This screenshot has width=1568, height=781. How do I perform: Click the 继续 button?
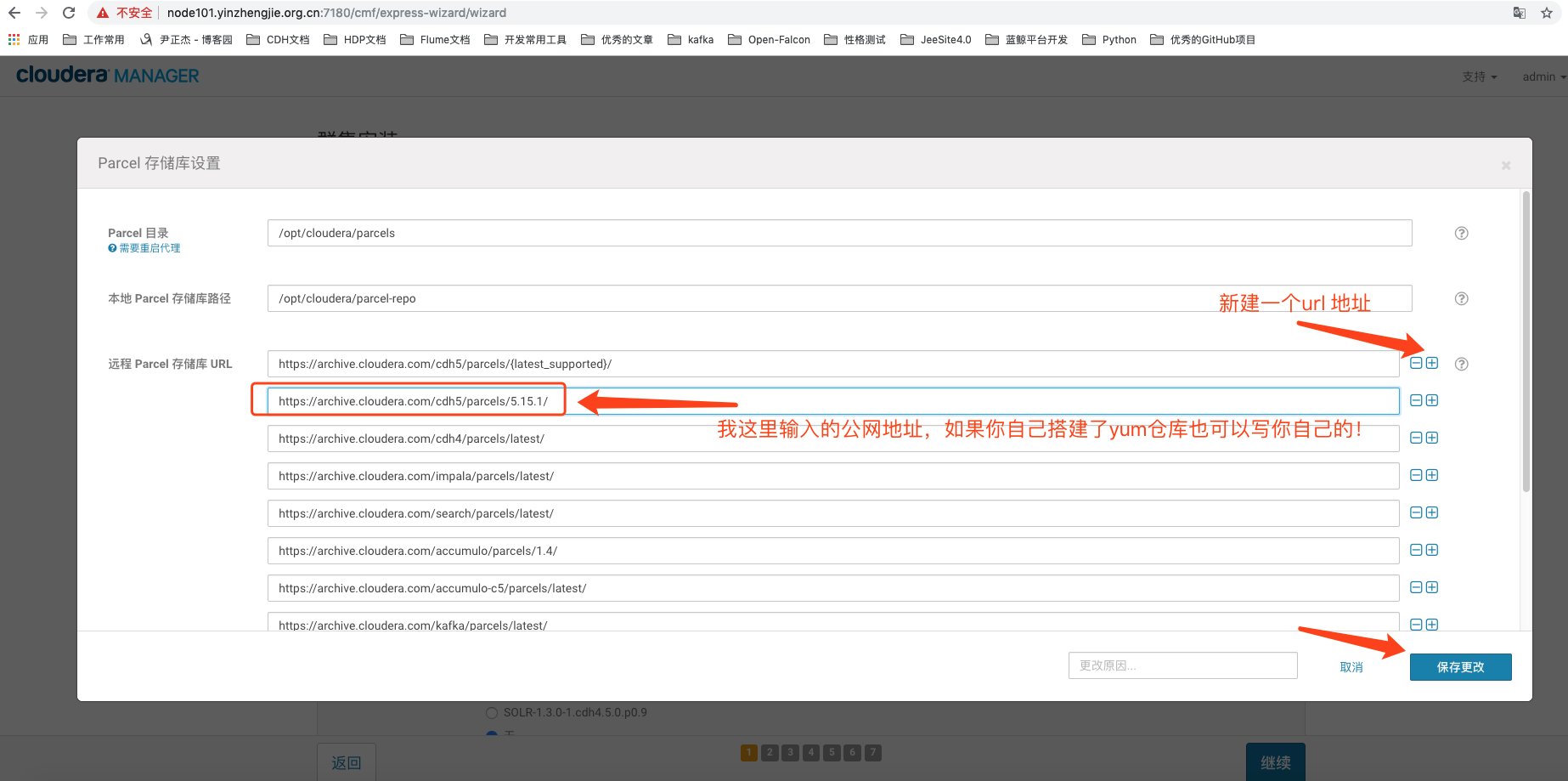(1276, 762)
